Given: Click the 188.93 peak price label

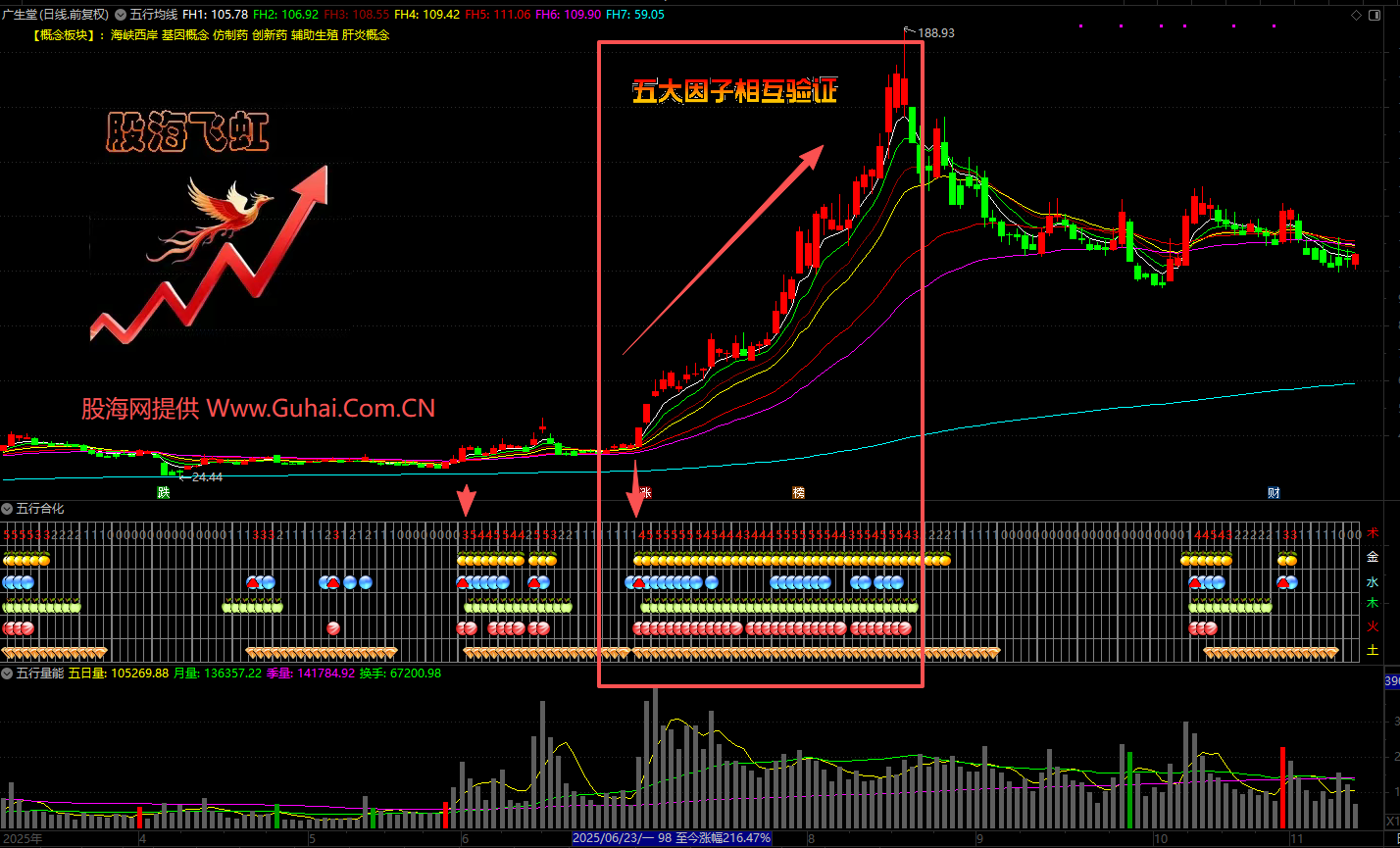Looking at the screenshot, I should click(x=935, y=32).
